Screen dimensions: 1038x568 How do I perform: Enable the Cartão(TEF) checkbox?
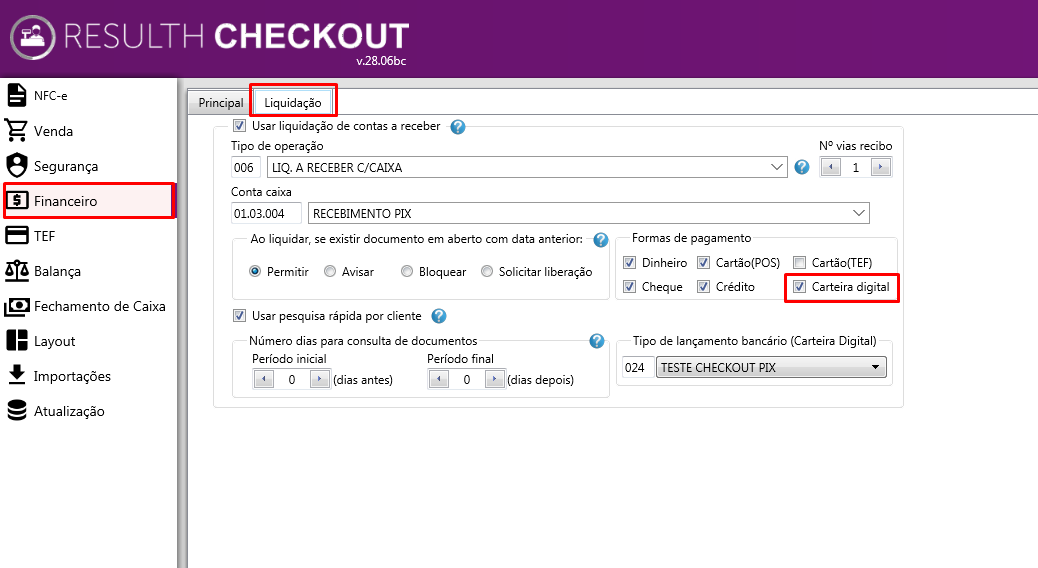coord(800,262)
